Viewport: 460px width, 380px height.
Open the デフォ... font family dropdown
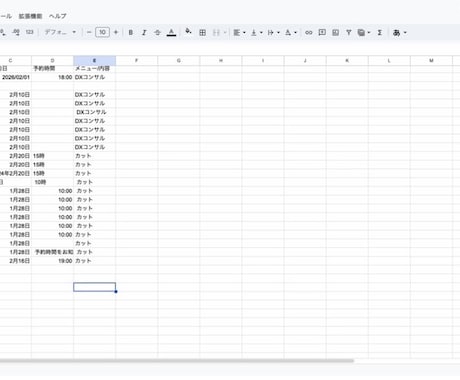(x=60, y=32)
